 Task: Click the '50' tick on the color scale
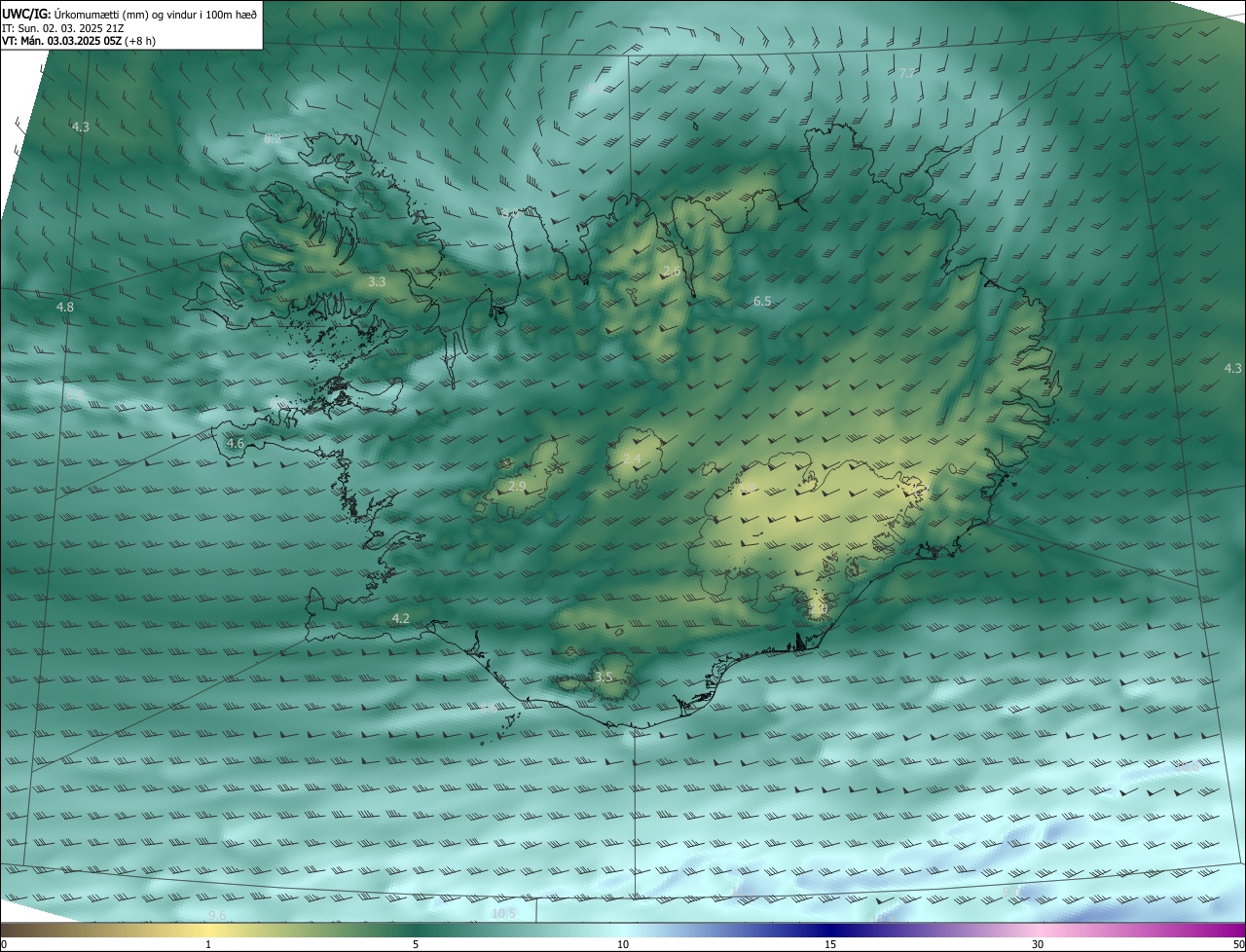click(x=1238, y=944)
